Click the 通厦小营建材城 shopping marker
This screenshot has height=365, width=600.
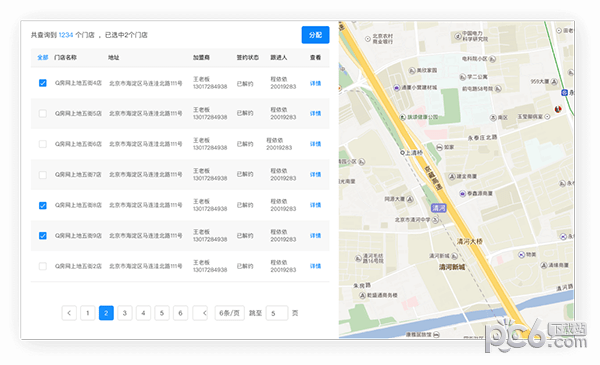pos(397,88)
